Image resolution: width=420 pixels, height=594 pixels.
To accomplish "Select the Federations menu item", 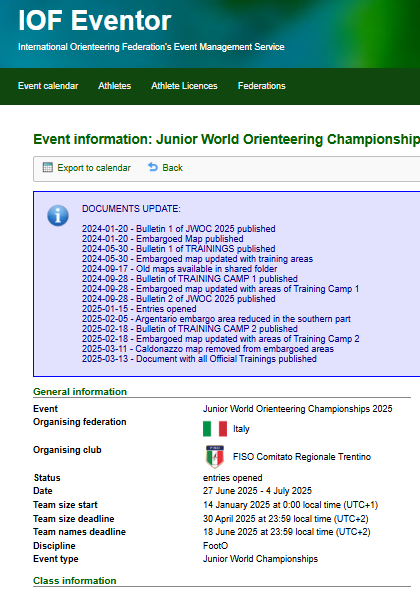I will 262,86.
